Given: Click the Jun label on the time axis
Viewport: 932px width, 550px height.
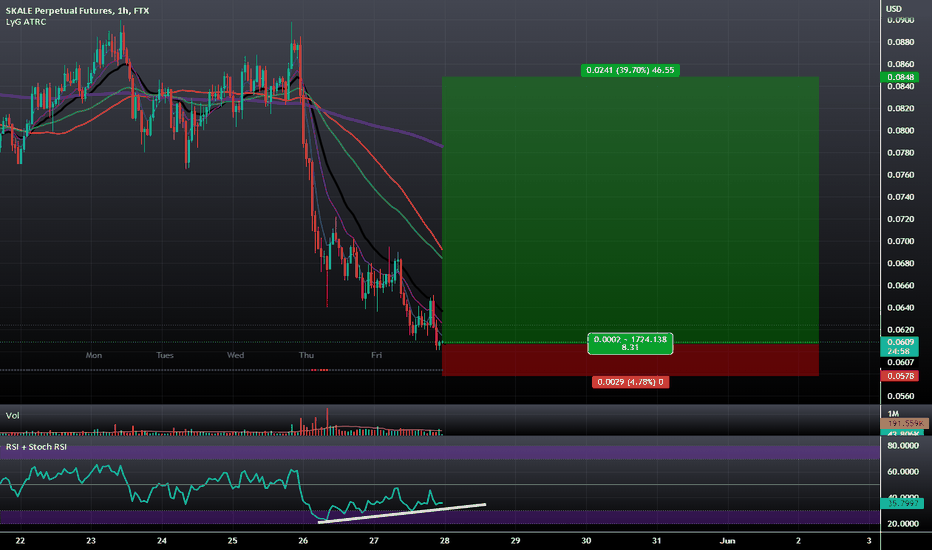Looking at the screenshot, I should pyautogui.click(x=728, y=540).
